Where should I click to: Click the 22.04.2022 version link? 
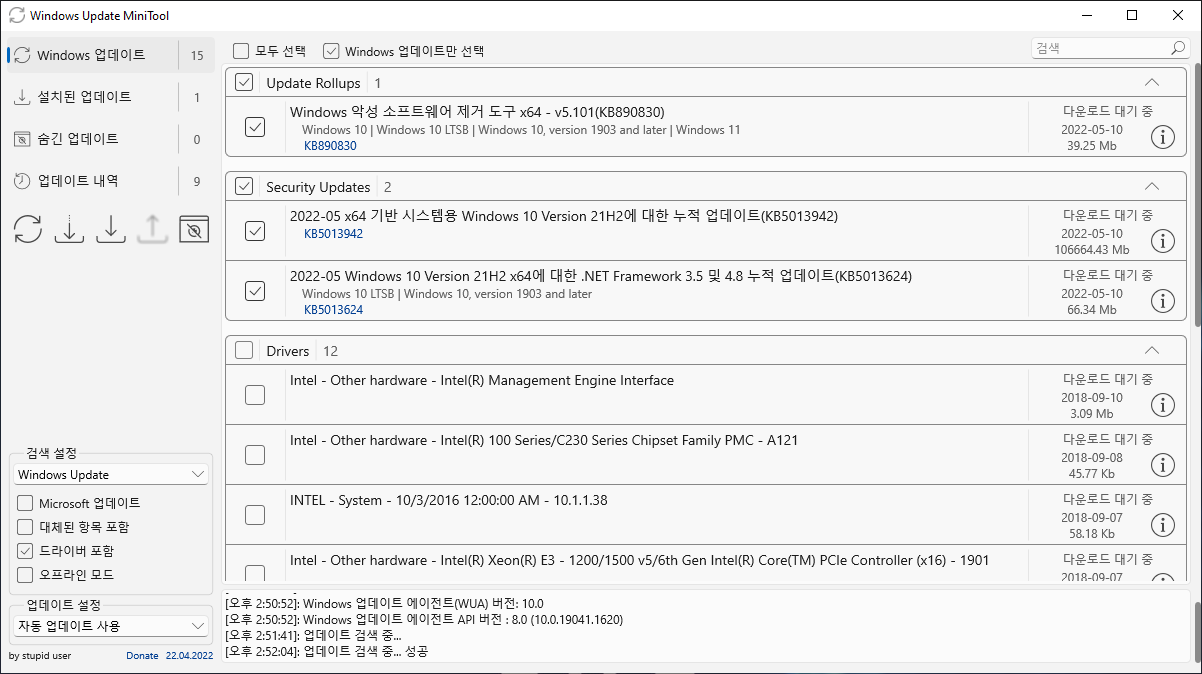(x=189, y=656)
